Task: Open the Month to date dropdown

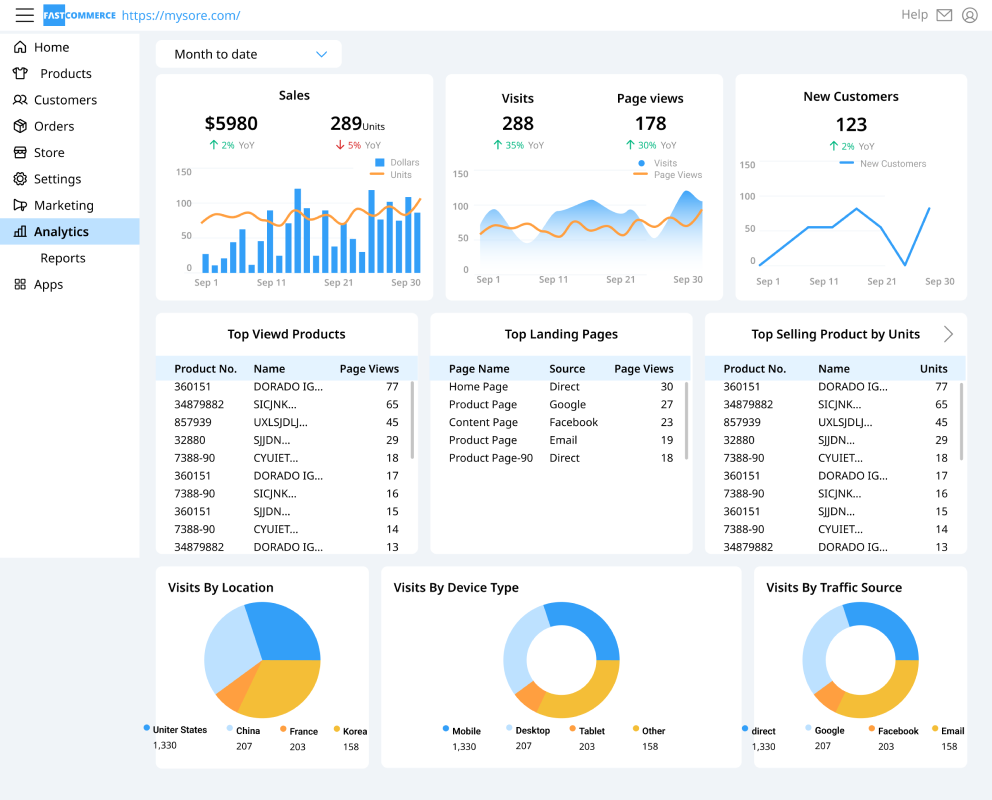Action: point(249,54)
